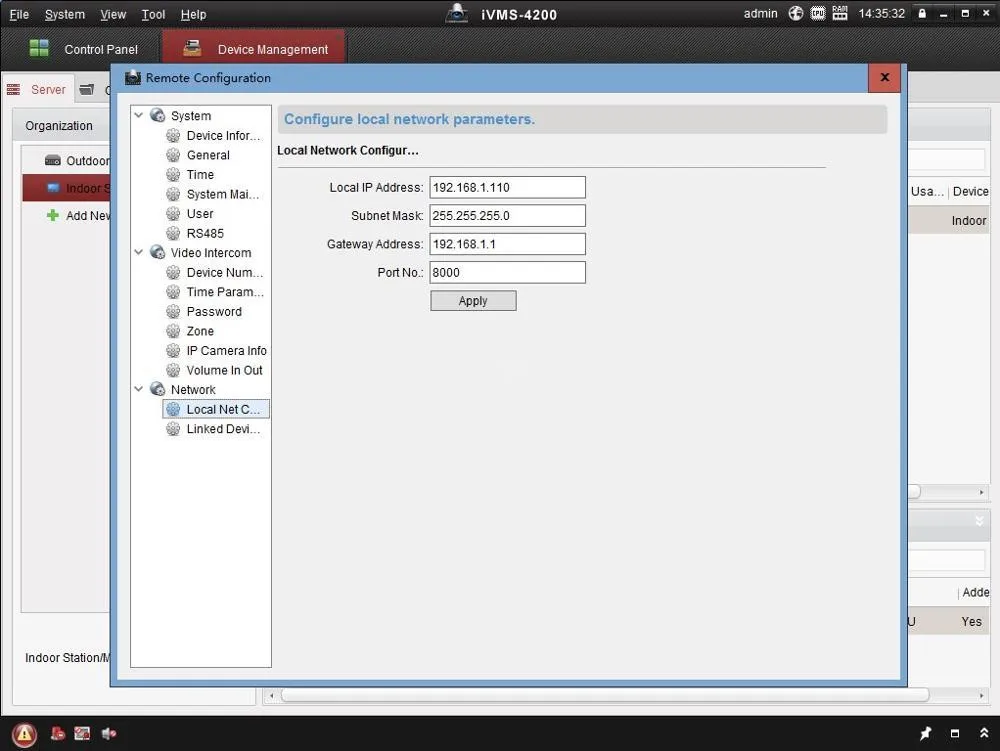The image size is (1000, 751).
Task: Click the Video Intercom node globe icon
Action: click(x=158, y=252)
